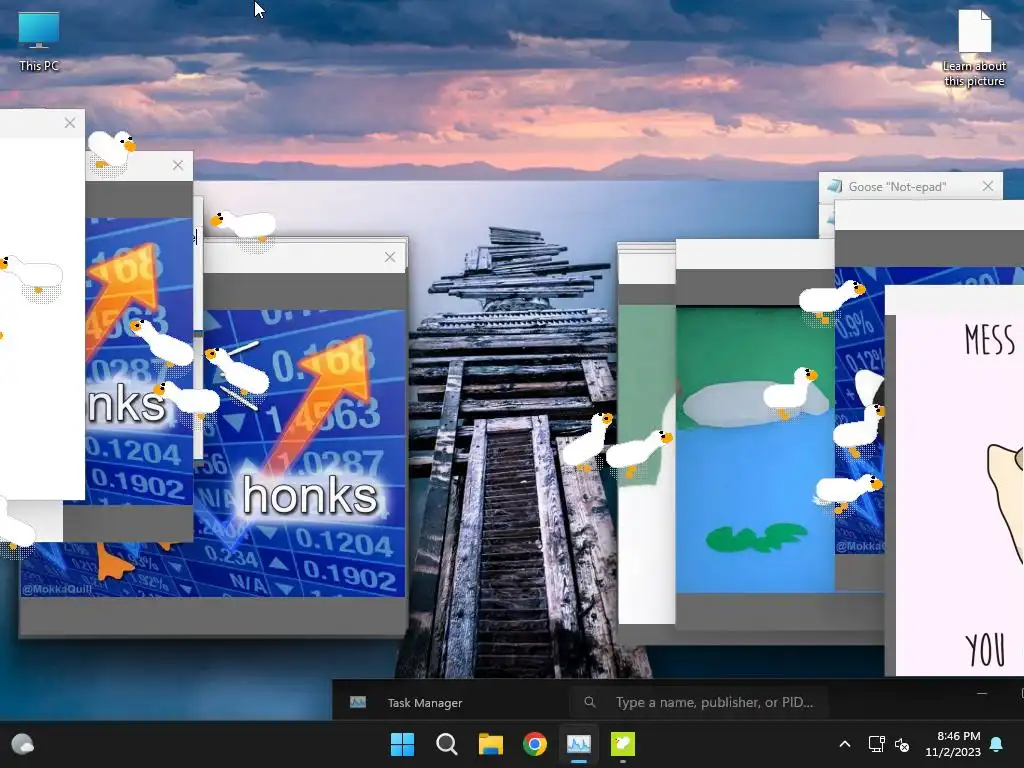Click the Desktop Goose taskbar icon
1024x768 pixels.
[x=622, y=744]
